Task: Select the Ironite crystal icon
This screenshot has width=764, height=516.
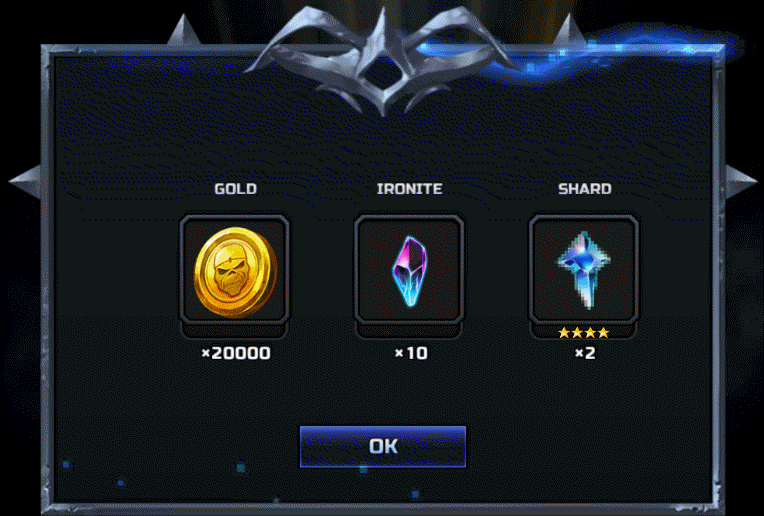Action: point(409,271)
